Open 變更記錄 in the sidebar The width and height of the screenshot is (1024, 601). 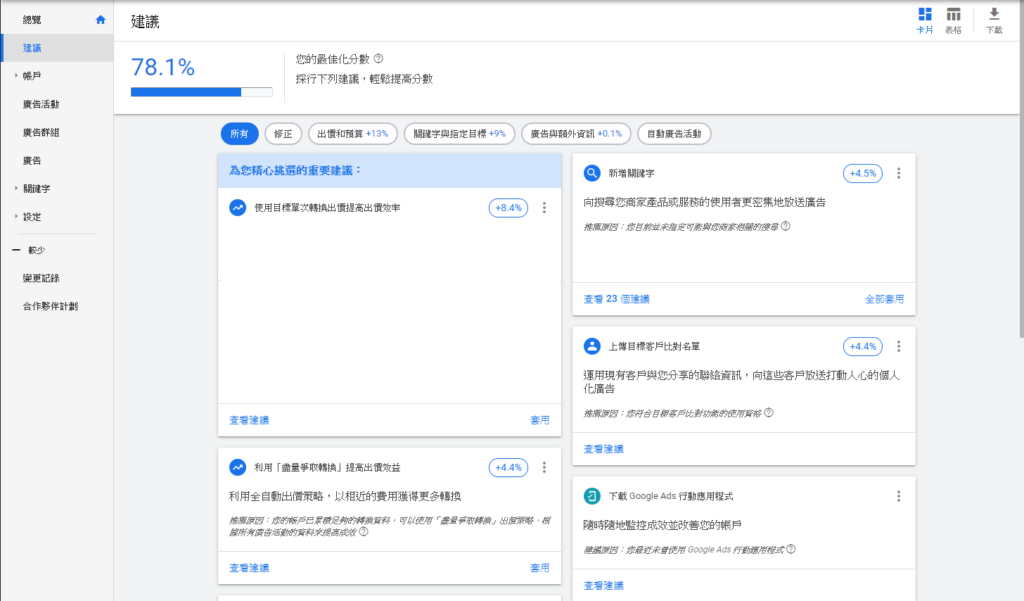coord(41,278)
